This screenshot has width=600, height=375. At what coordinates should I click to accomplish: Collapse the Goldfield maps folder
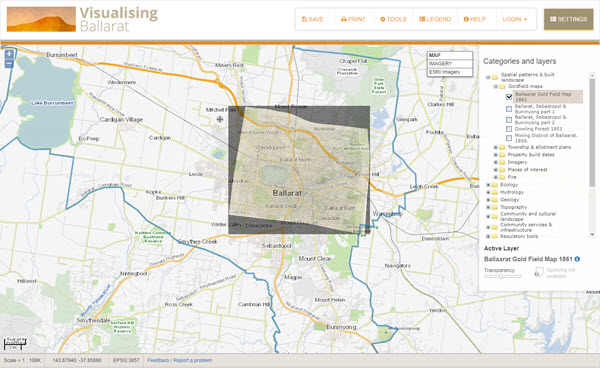pyautogui.click(x=496, y=86)
